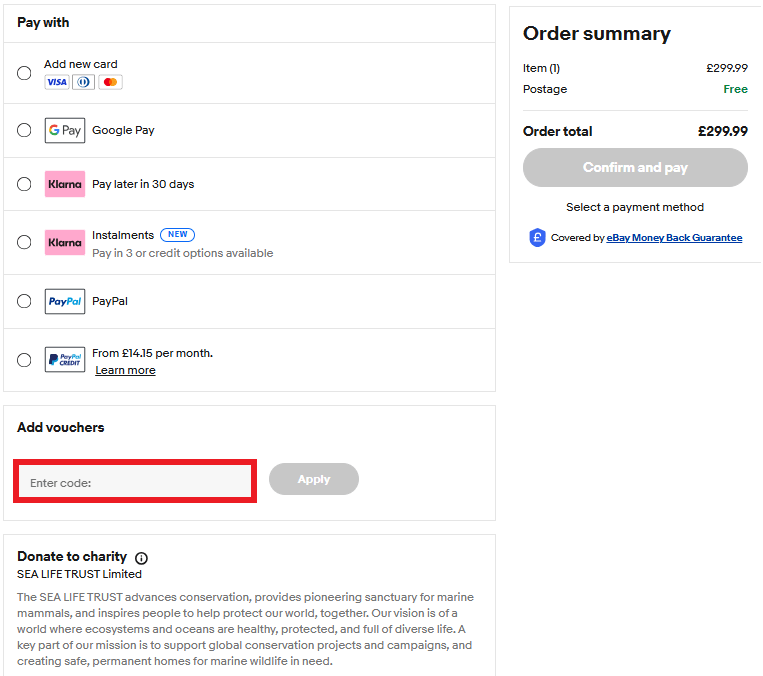The height and width of the screenshot is (676, 763).
Task: Click the Klarna logo beside Instalments
Action: click(x=65, y=242)
